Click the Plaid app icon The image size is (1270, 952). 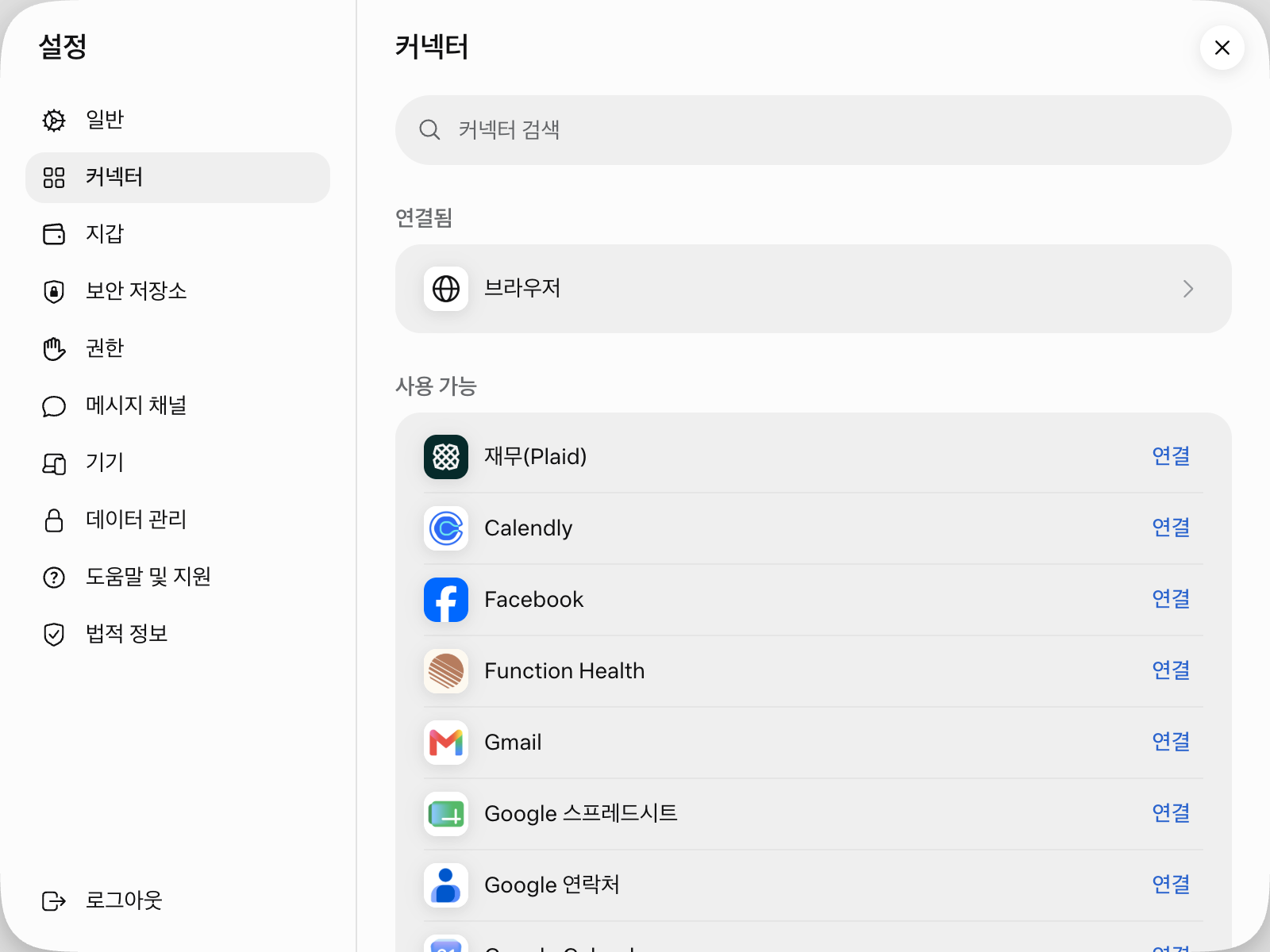(x=446, y=457)
